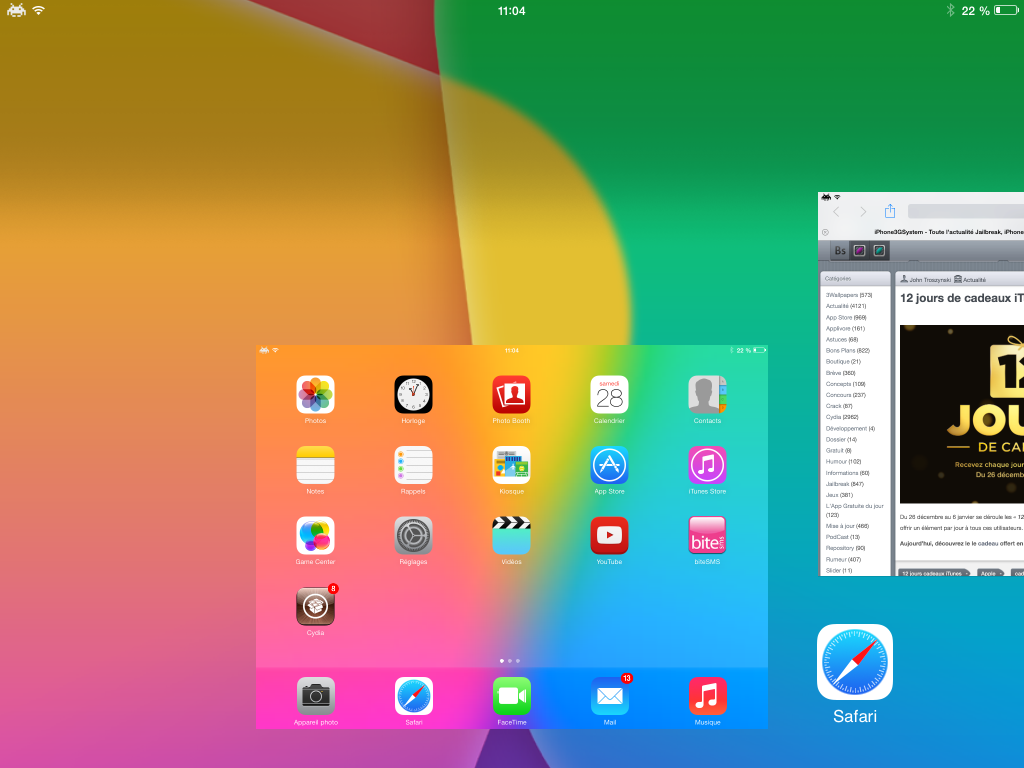The height and width of the screenshot is (768, 1024).
Task: Open the iTunes Store icon
Action: pyautogui.click(x=707, y=465)
